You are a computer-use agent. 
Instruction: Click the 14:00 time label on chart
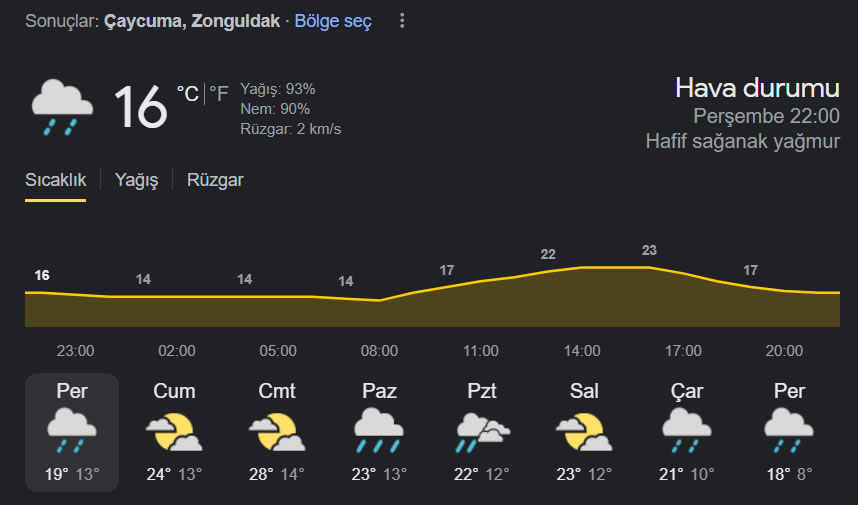(582, 351)
